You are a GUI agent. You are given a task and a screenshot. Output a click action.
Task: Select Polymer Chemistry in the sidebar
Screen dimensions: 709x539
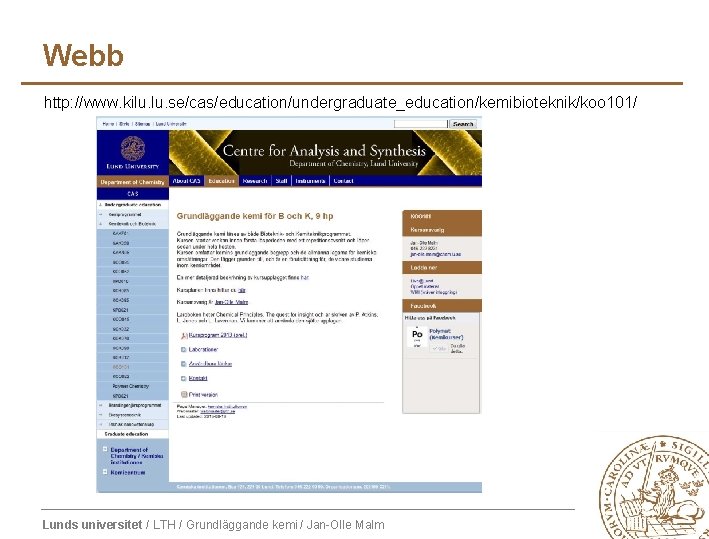131,386
